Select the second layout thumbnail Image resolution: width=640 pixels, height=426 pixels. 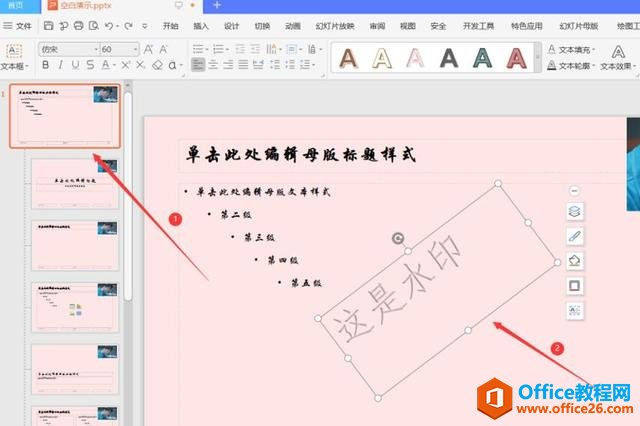pyautogui.click(x=75, y=184)
